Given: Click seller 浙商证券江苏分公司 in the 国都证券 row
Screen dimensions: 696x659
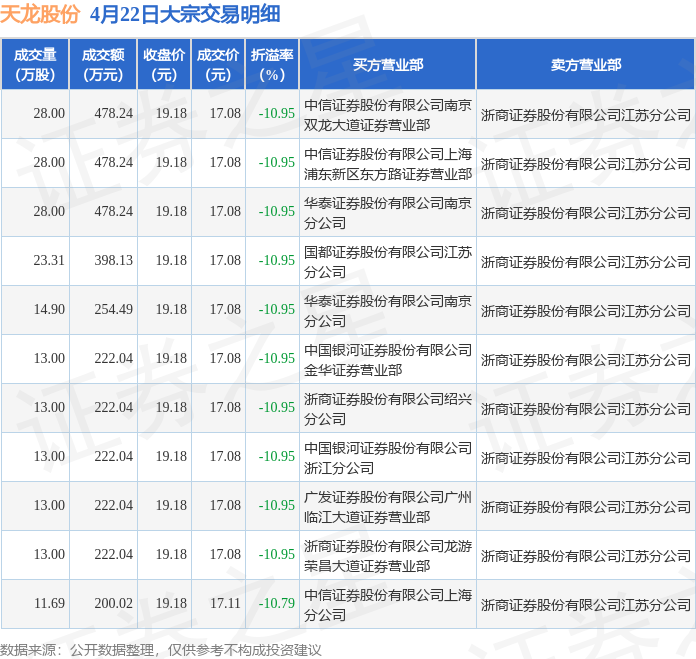Looking at the screenshot, I should [586, 262].
